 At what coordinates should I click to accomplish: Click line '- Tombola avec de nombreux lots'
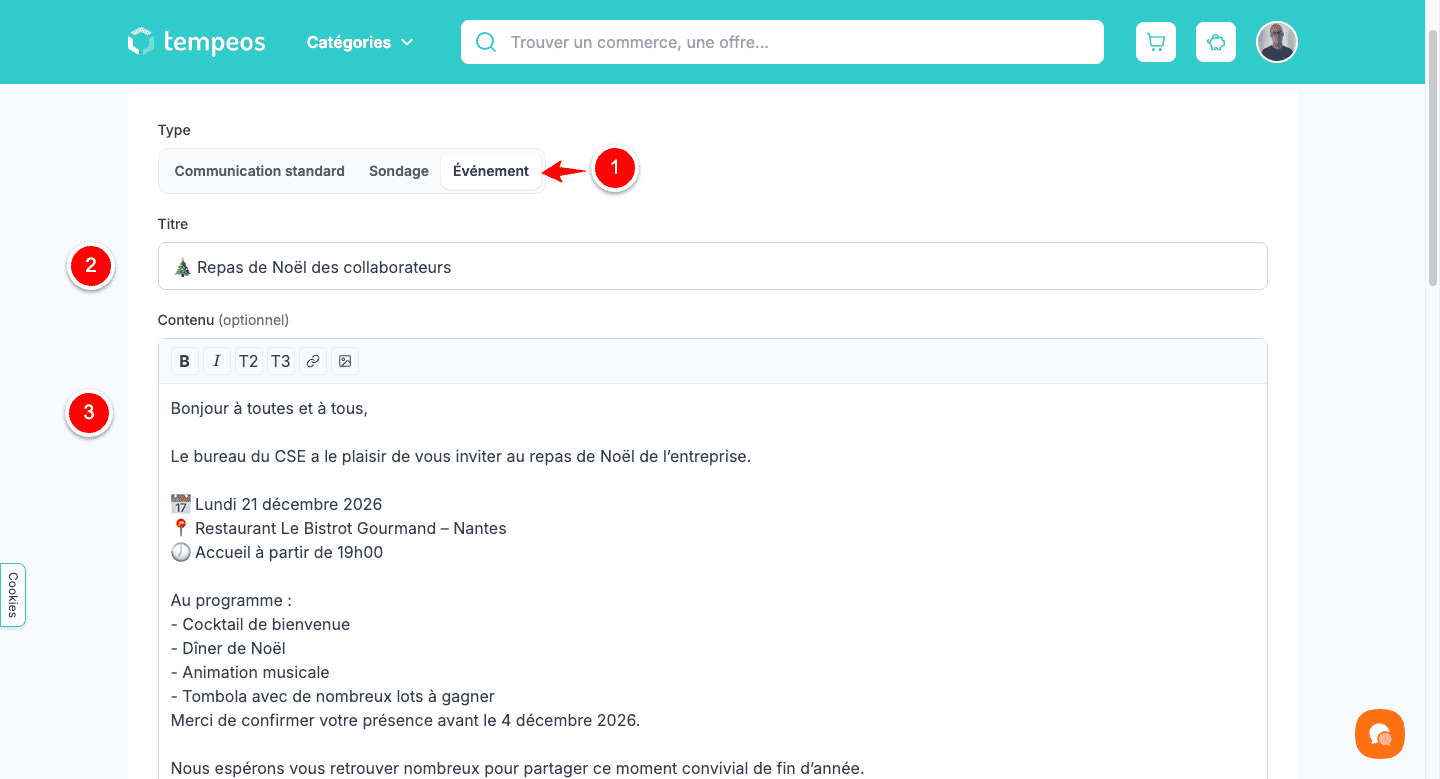pyautogui.click(x=333, y=696)
